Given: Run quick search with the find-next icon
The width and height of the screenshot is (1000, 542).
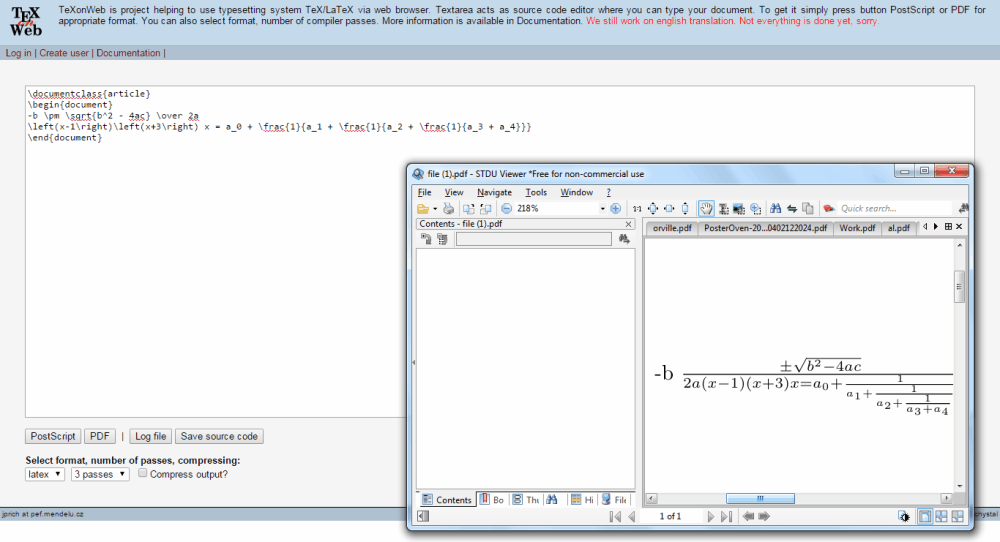Looking at the screenshot, I should coord(963,209).
